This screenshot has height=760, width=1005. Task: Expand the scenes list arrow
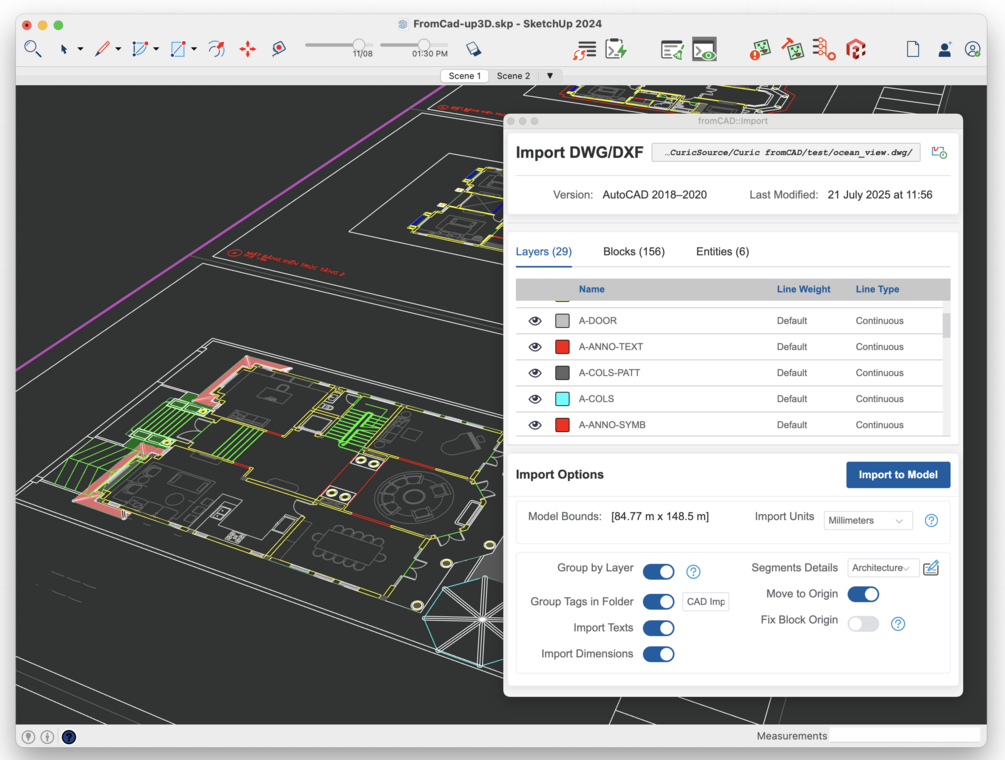(x=549, y=76)
